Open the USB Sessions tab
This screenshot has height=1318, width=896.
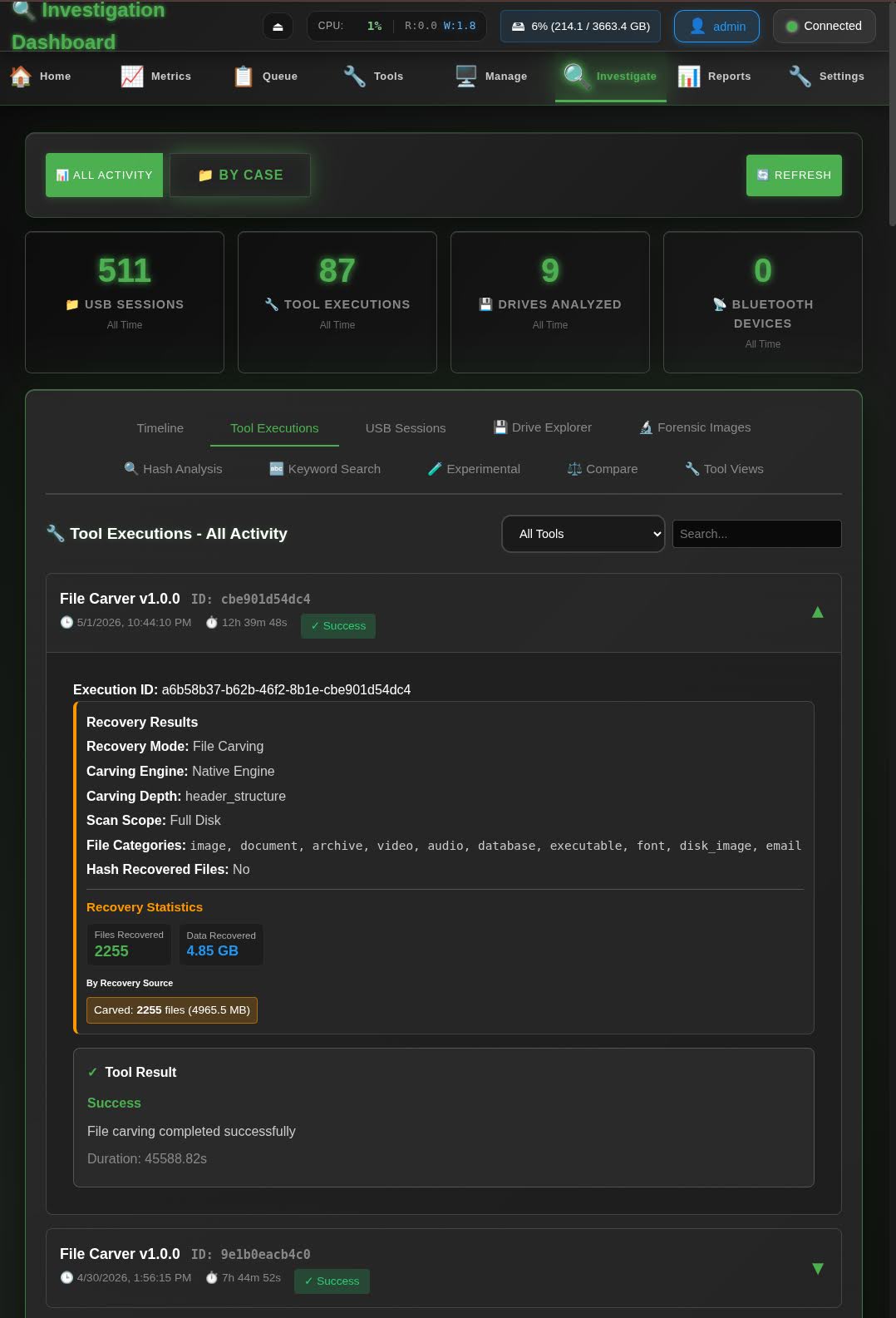[406, 428]
